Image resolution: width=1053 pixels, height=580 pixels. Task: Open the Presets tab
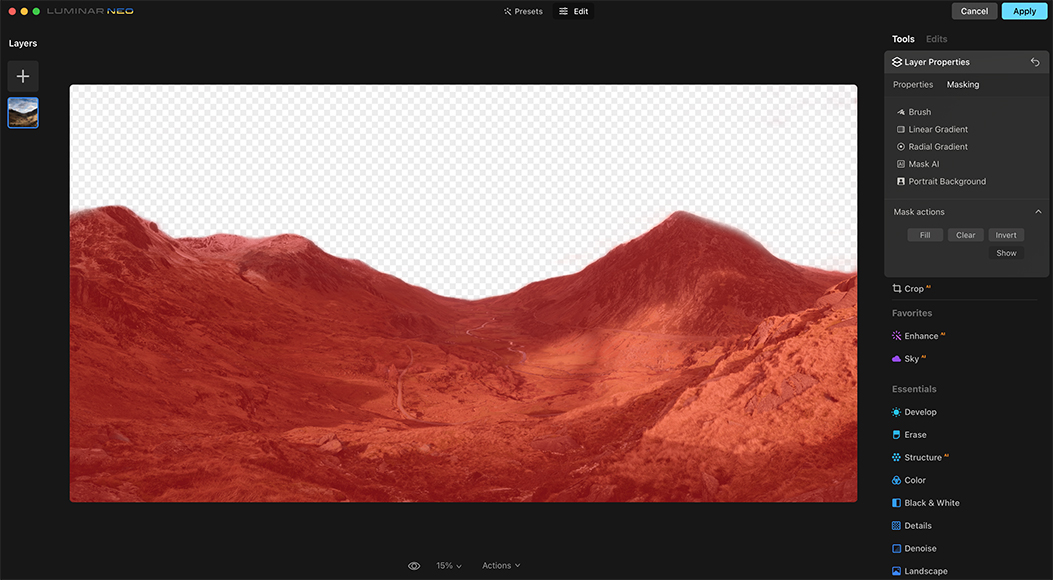[522, 11]
